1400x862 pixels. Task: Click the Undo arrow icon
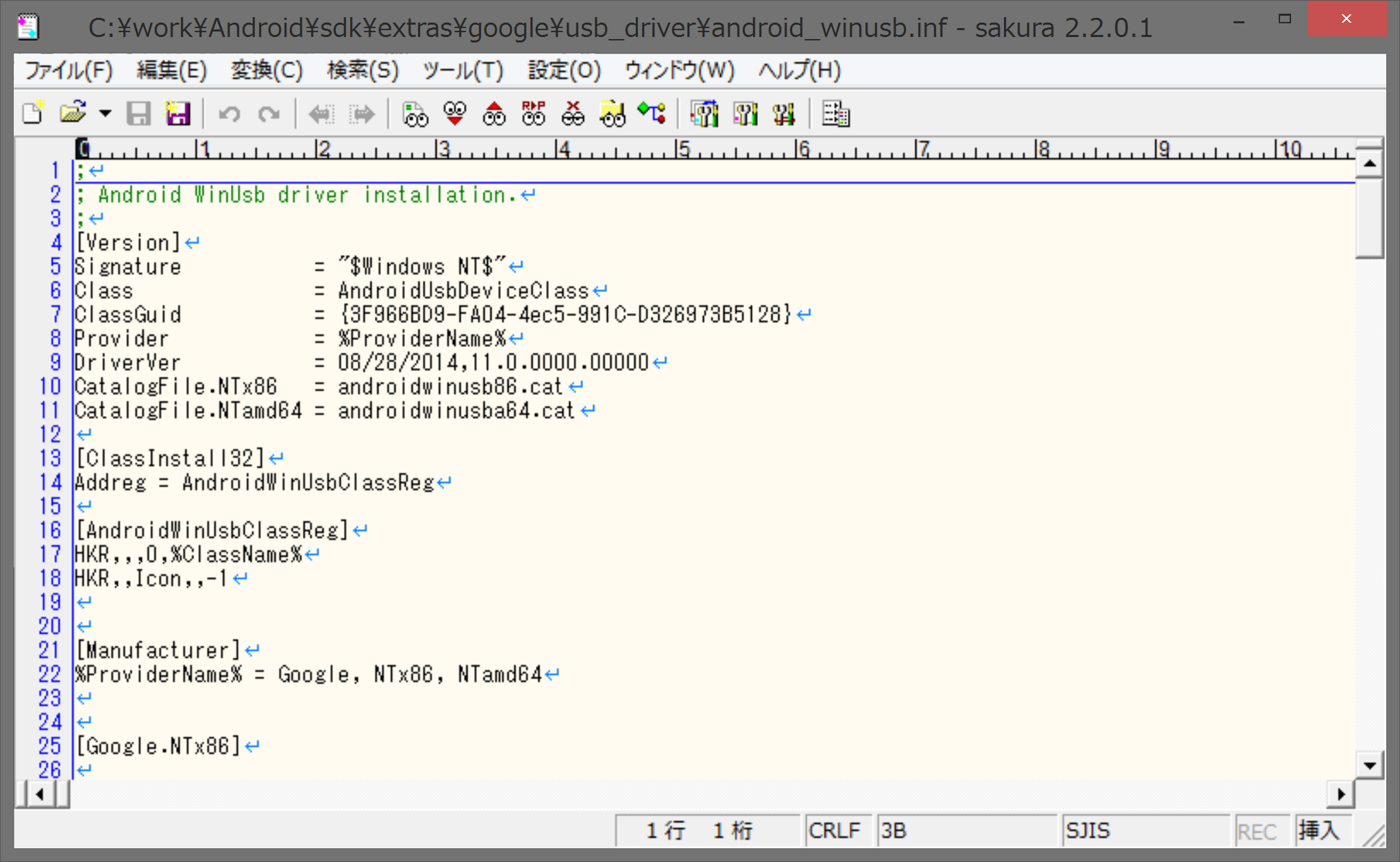(229, 113)
